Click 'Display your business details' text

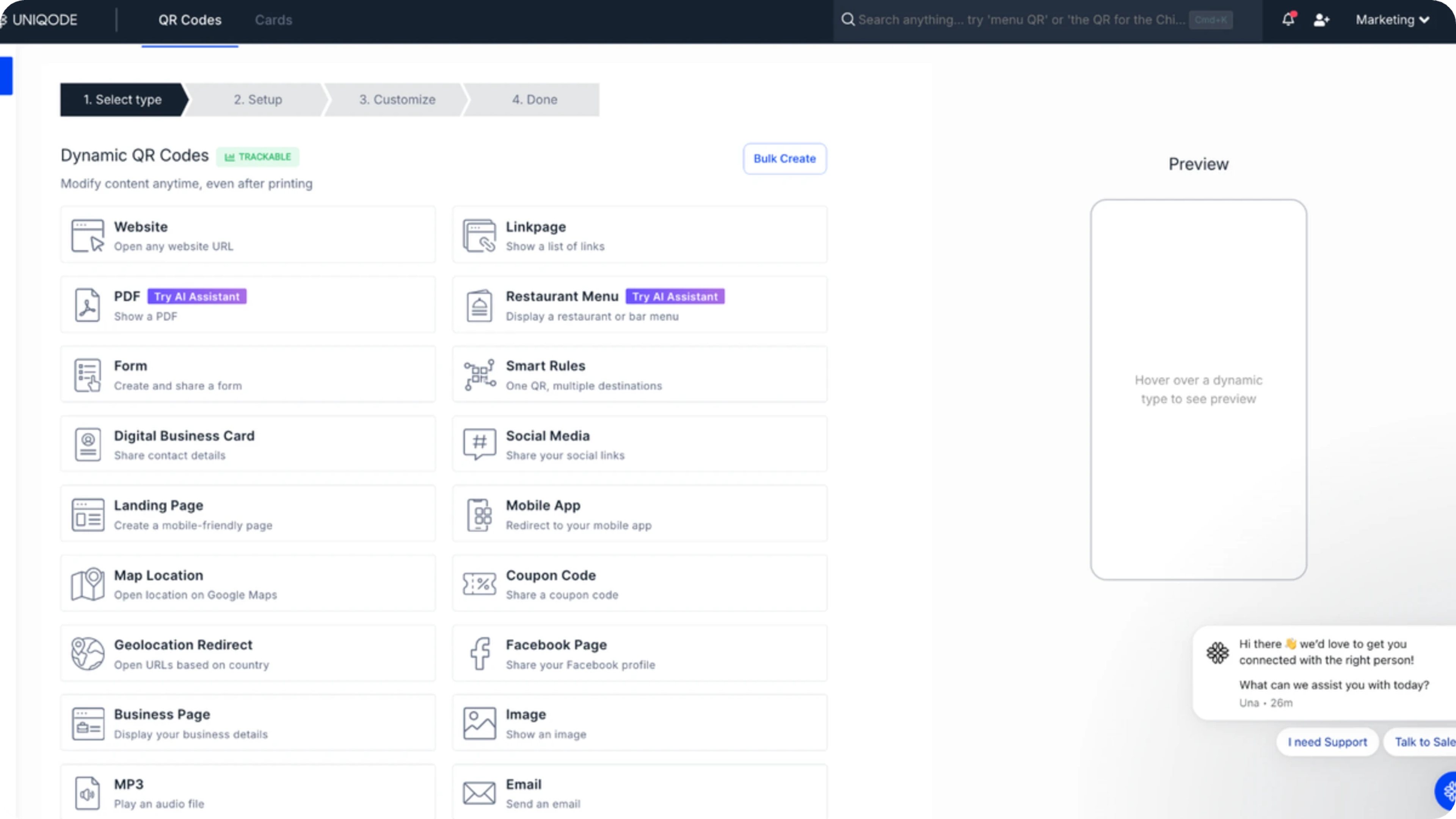click(x=191, y=735)
